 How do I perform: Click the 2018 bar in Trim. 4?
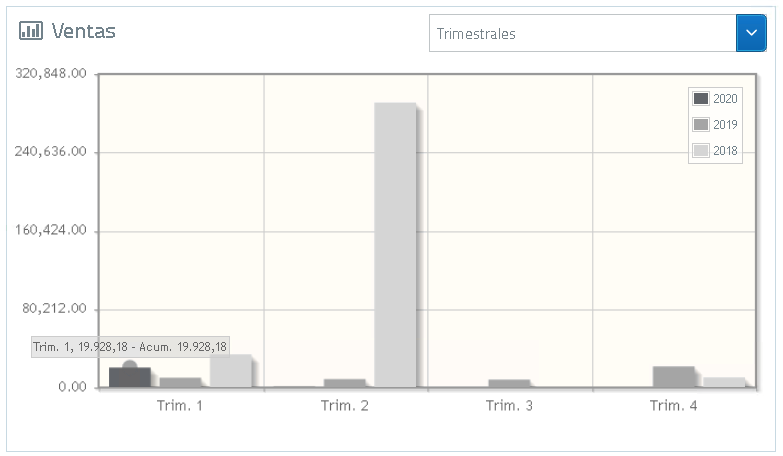[x=724, y=382]
